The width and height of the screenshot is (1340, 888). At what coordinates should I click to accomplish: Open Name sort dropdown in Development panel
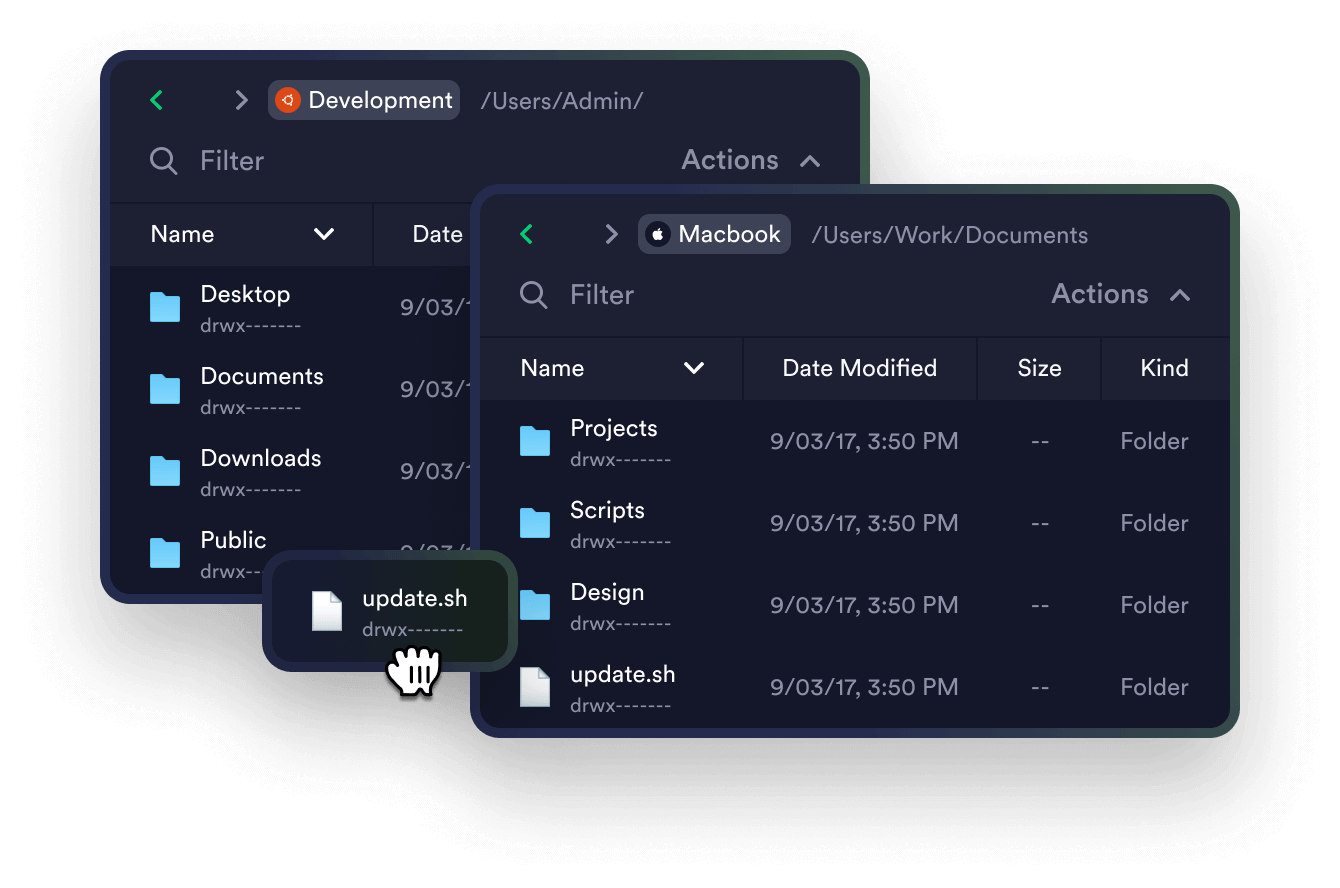(x=323, y=234)
